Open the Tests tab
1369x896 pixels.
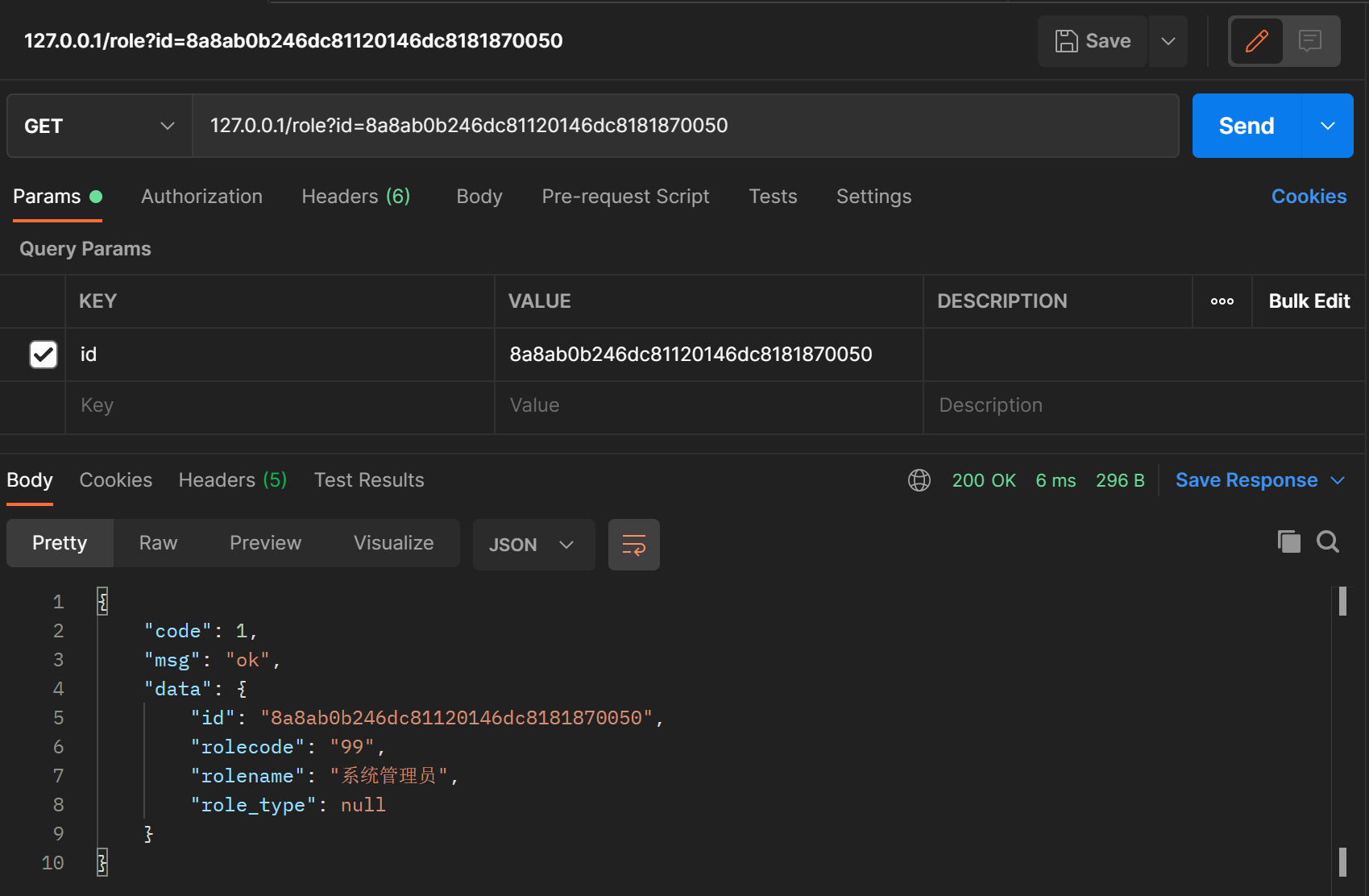coord(773,197)
